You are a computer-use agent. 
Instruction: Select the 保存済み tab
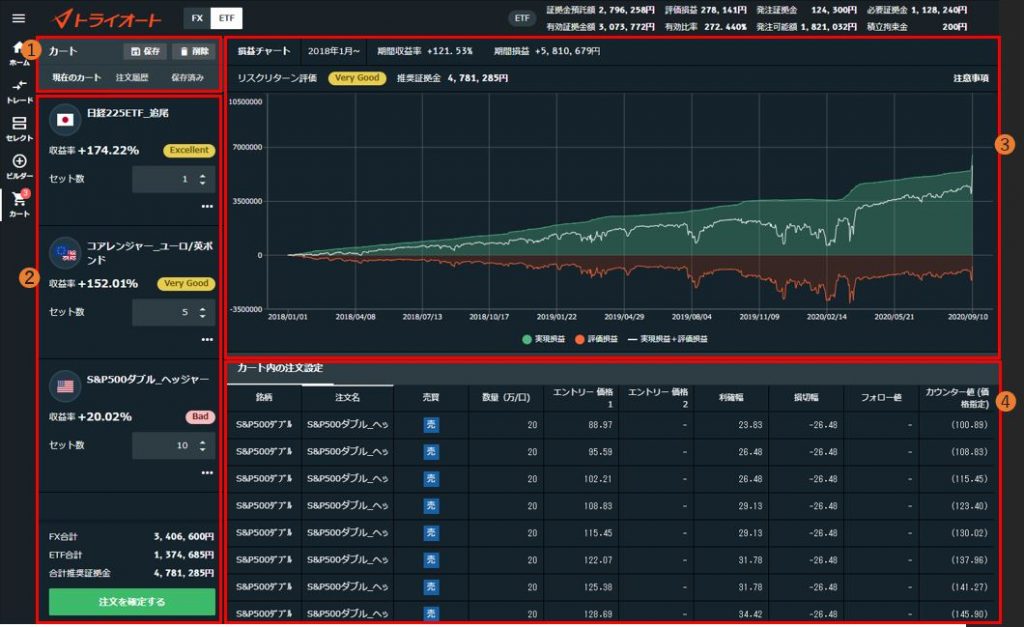187,78
